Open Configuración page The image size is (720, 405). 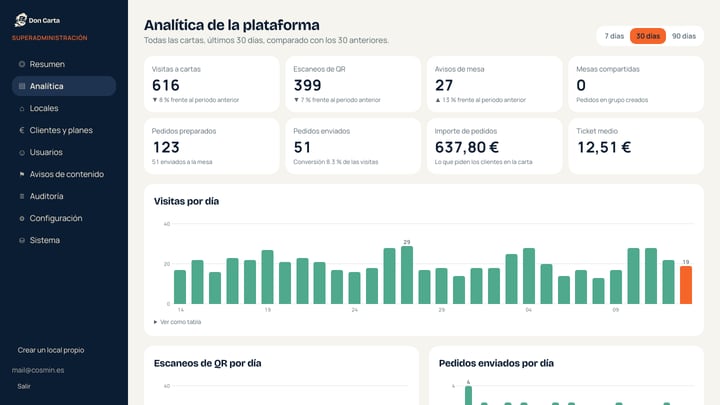(x=64, y=218)
